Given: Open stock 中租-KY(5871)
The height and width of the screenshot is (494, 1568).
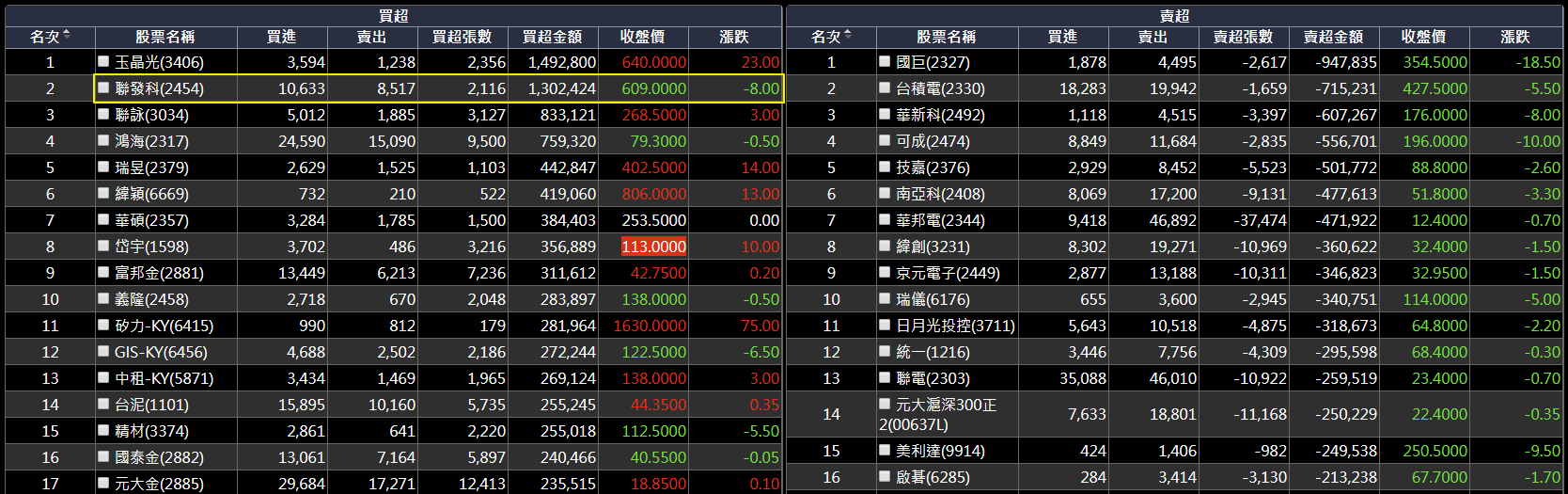Looking at the screenshot, I should 164,378.
